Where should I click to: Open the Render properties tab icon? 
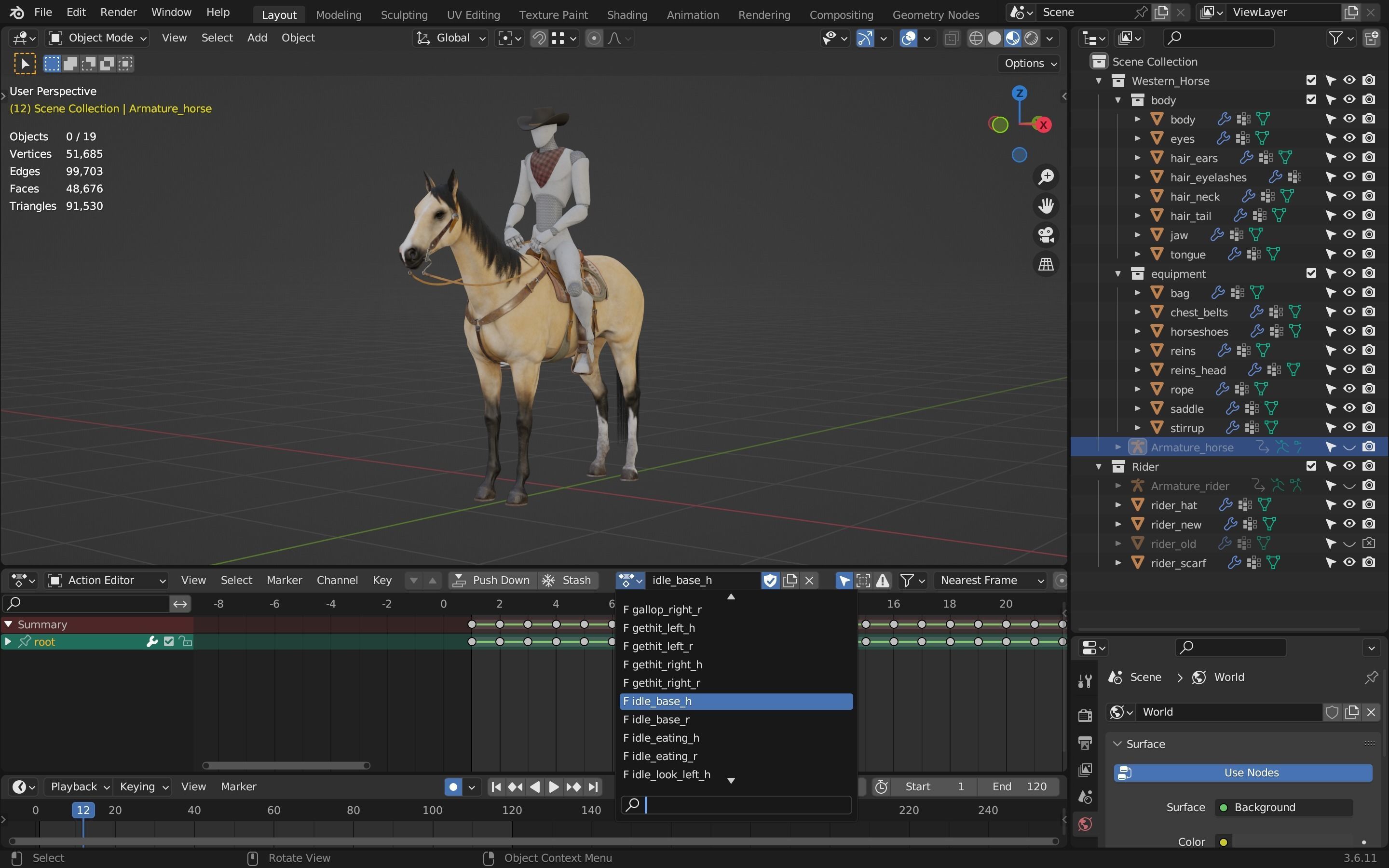pos(1084,715)
